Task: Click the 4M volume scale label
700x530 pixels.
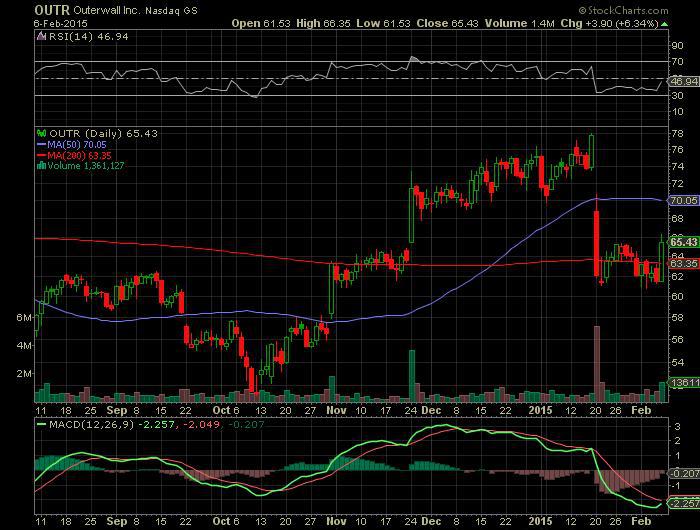Action: point(24,346)
